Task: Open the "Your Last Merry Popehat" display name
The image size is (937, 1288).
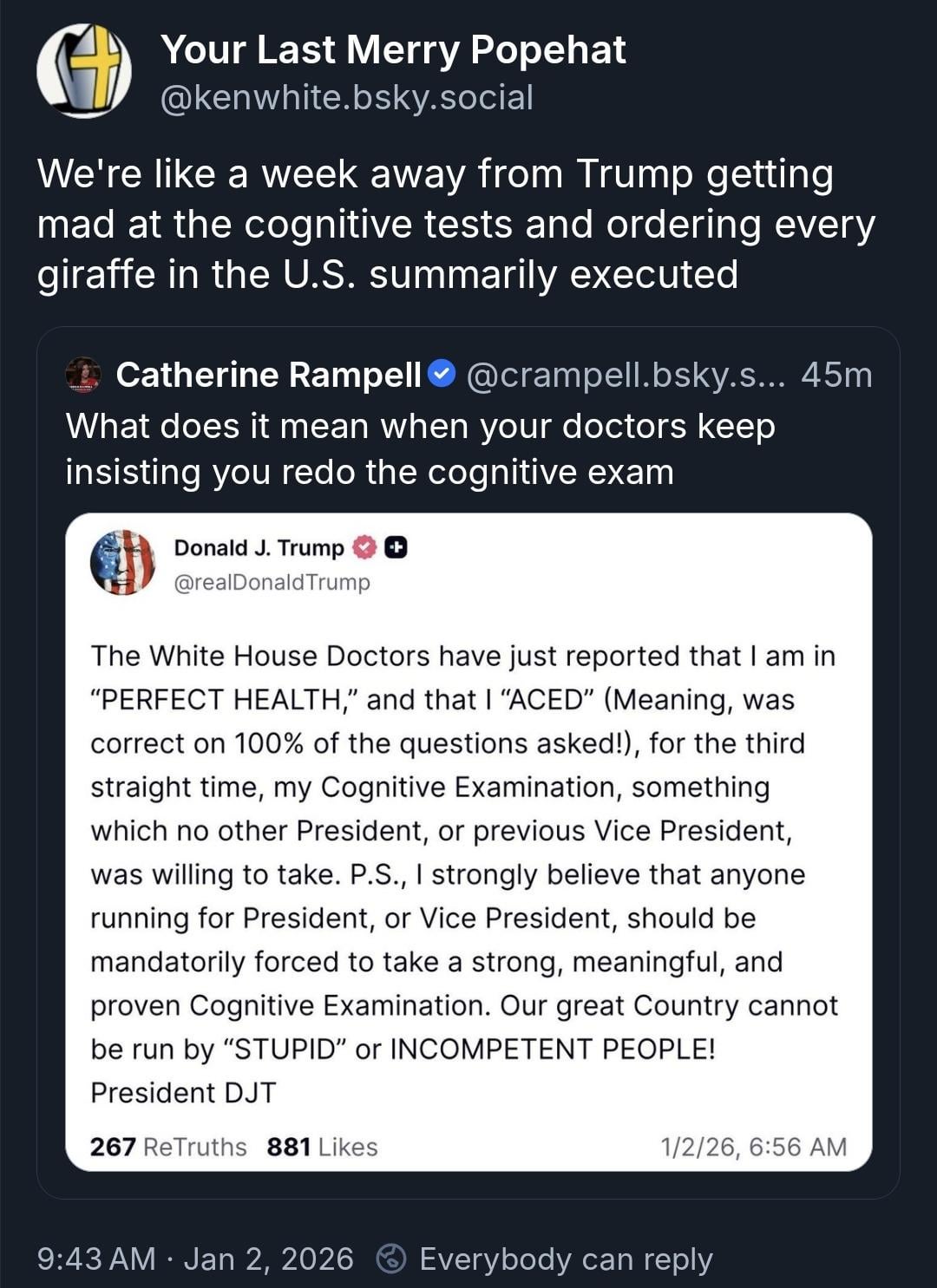Action: click(x=393, y=50)
